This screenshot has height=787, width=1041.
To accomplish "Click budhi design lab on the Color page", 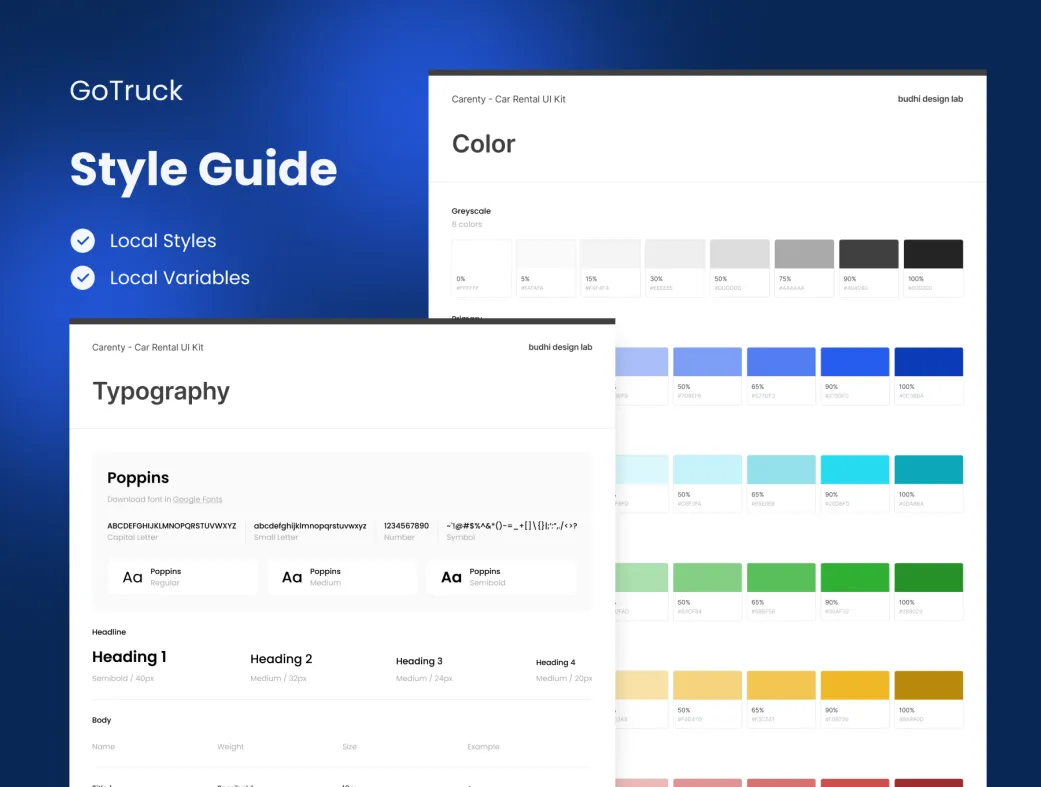I will coord(930,99).
